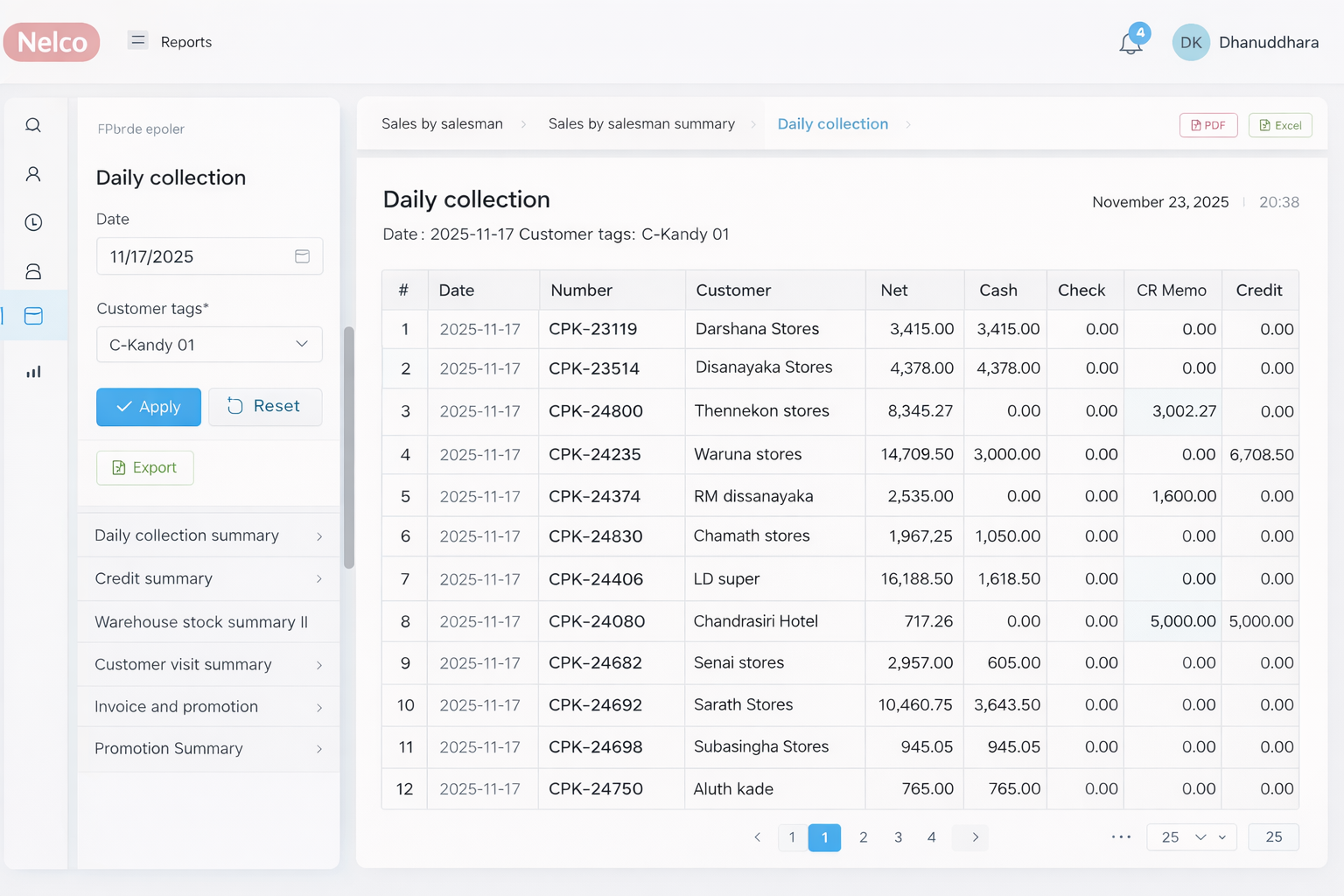Select the bar chart sidebar icon

pos(33,372)
